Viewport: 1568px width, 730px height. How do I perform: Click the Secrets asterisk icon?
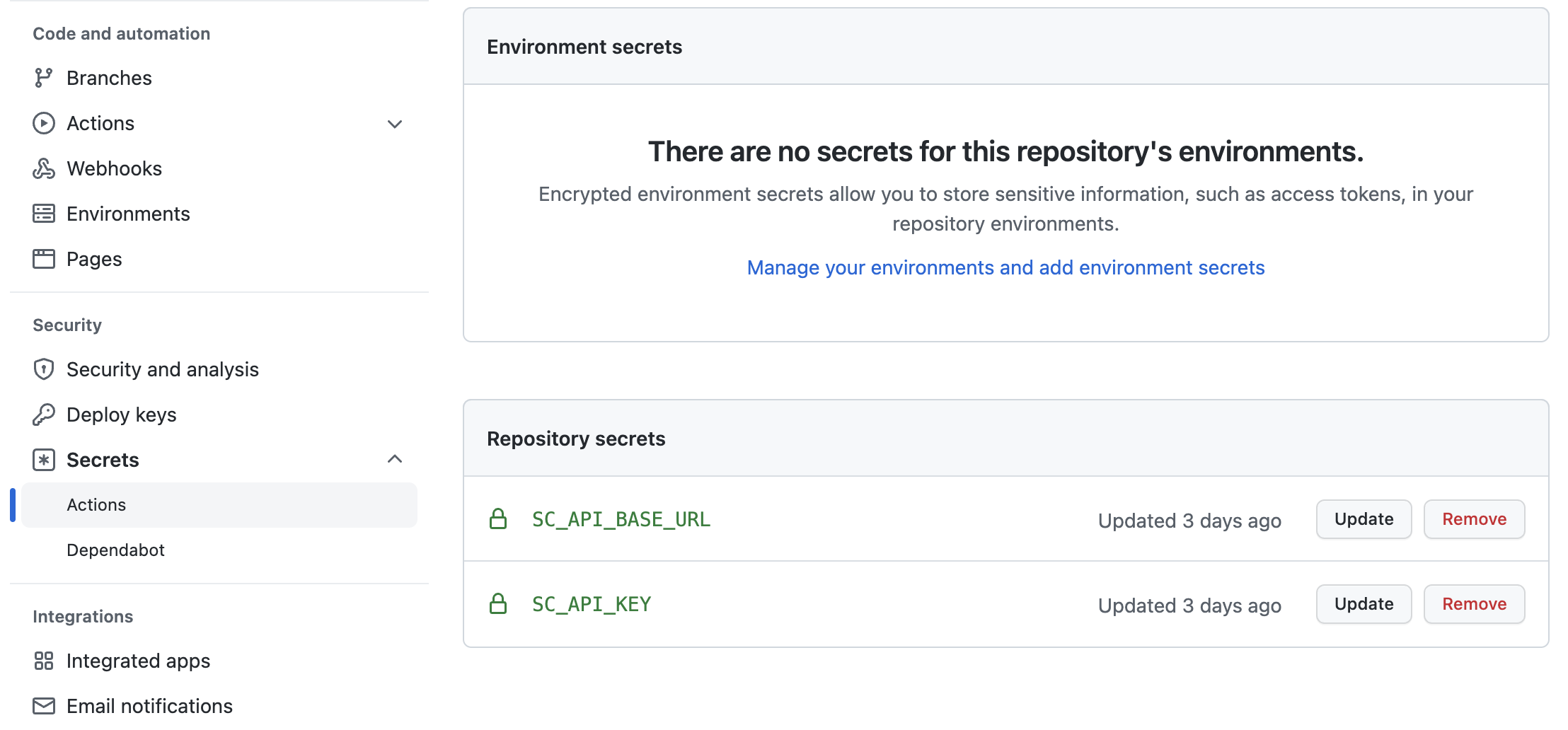pyautogui.click(x=43, y=460)
